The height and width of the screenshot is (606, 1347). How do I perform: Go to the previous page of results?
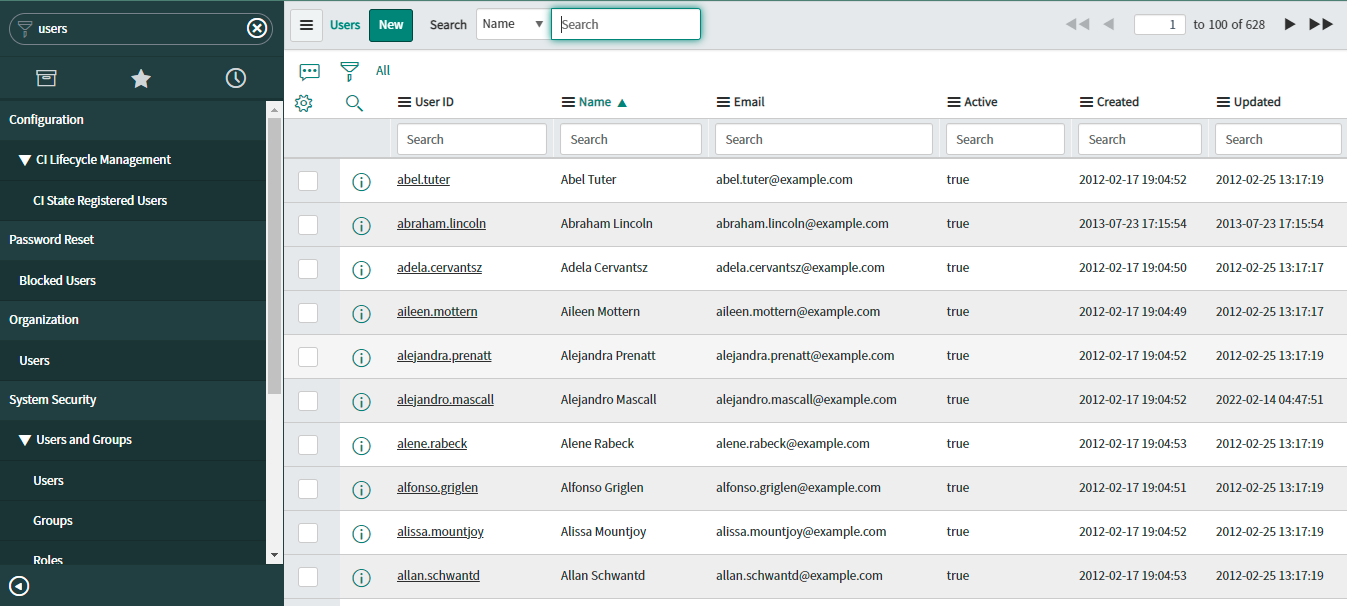1108,24
